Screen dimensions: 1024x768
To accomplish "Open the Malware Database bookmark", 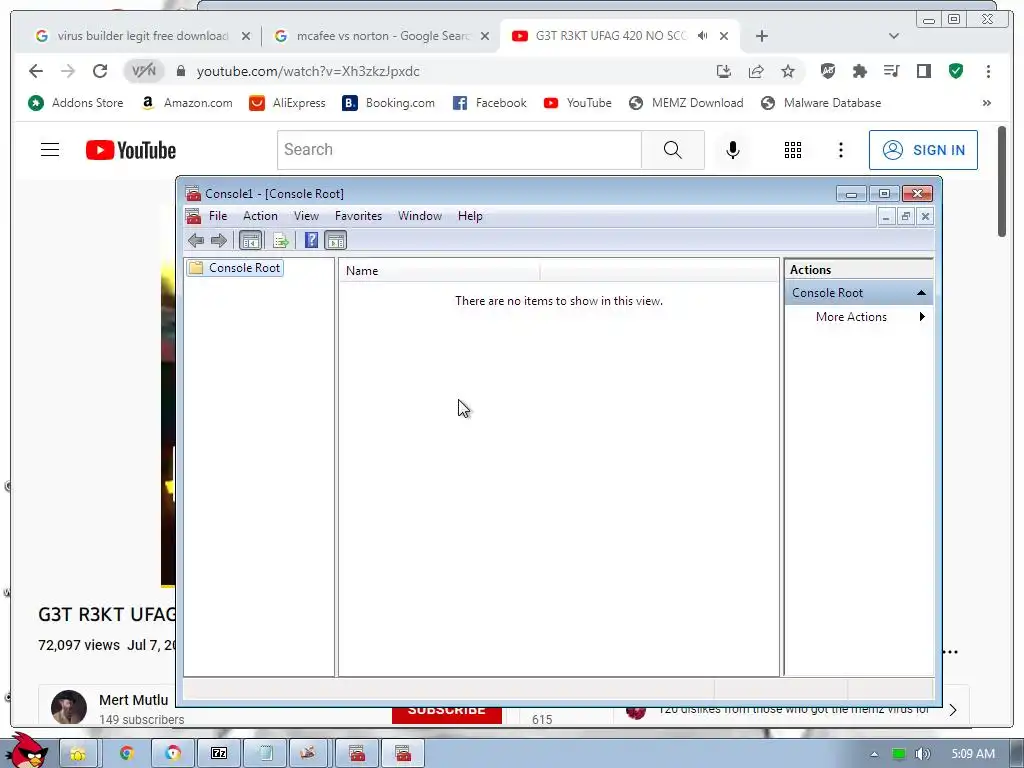I will [821, 103].
